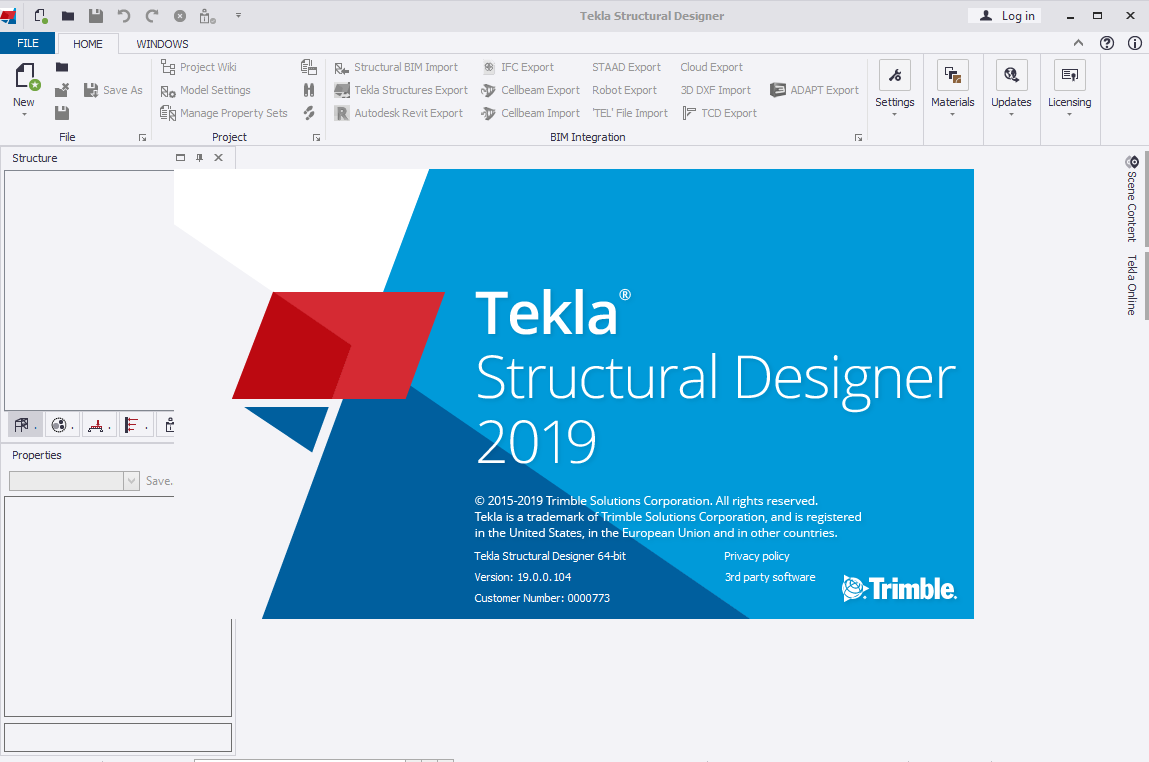The width and height of the screenshot is (1149, 762).
Task: Close the Structure panel
Action: 218,158
